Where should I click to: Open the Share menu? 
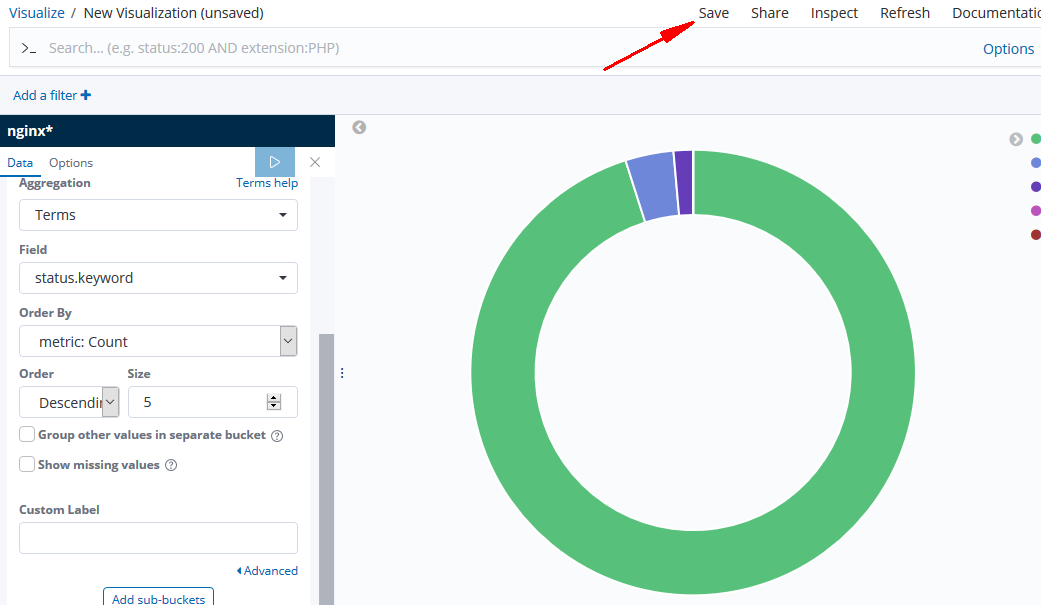769,13
